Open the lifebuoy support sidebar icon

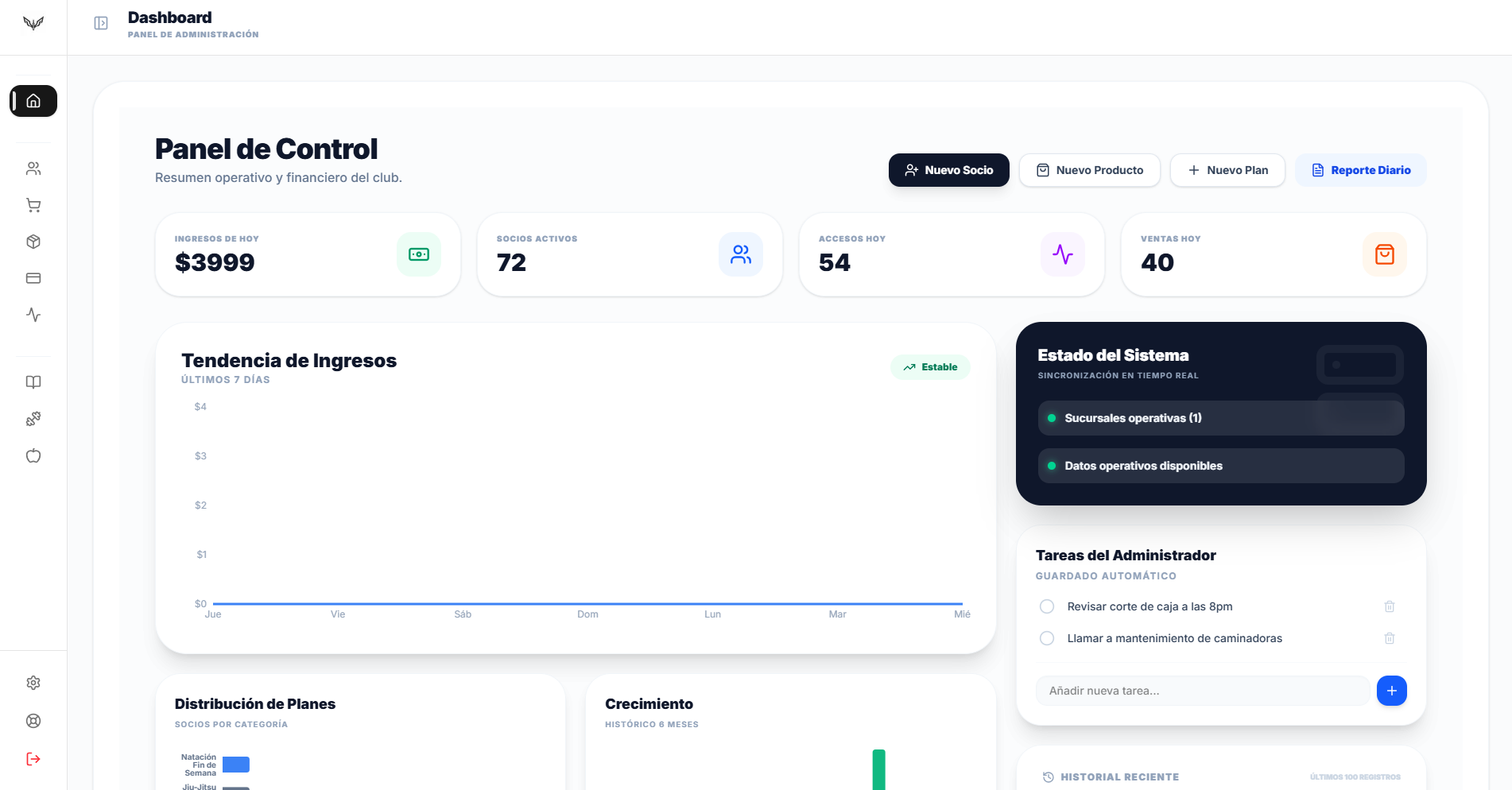[x=33, y=721]
